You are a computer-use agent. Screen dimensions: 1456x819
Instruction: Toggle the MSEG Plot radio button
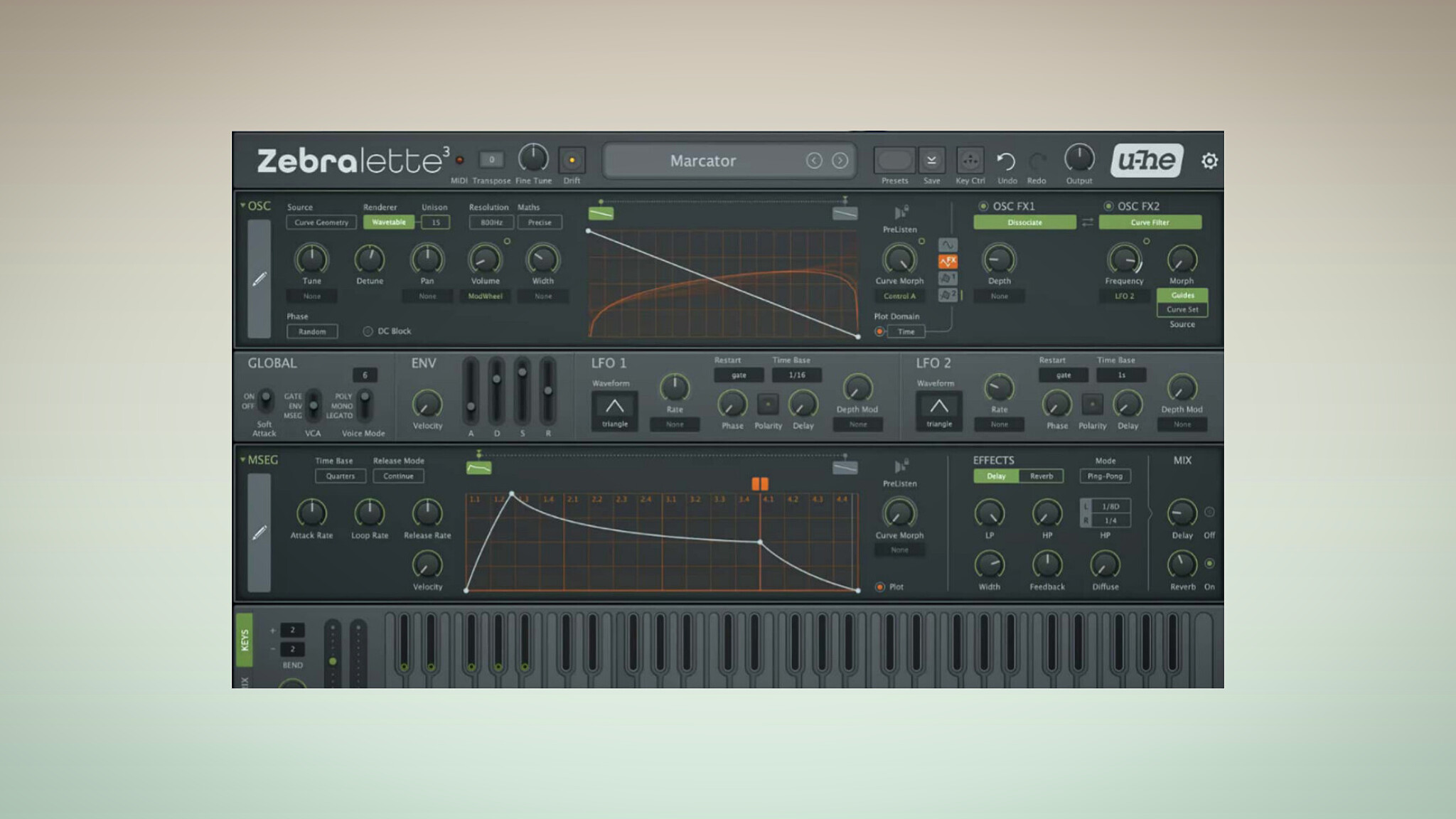(880, 587)
